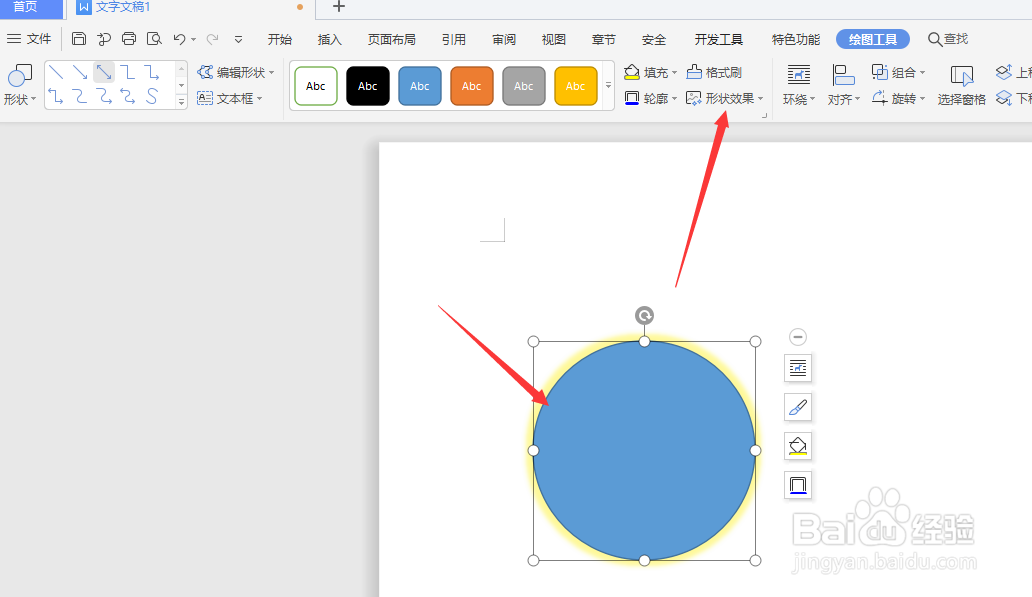
Task: Open the Text Box (文本框) dropdown
Action: pos(230,99)
